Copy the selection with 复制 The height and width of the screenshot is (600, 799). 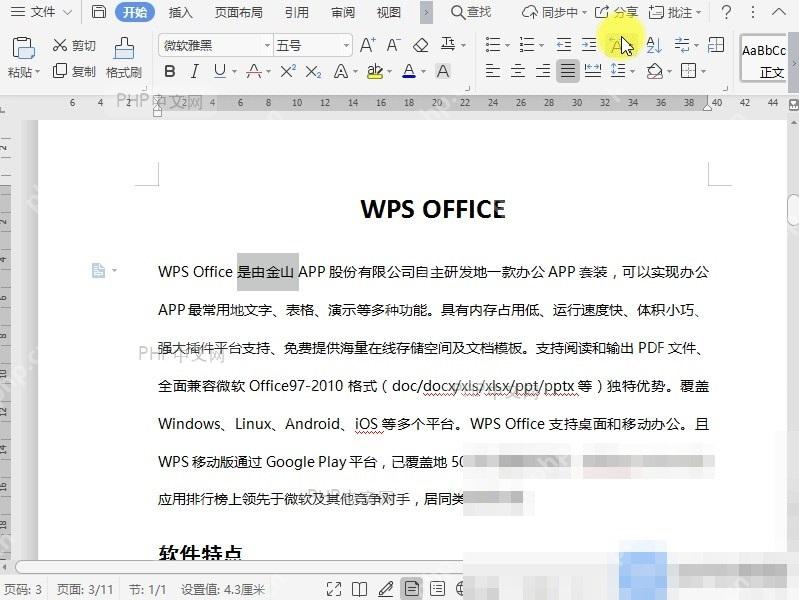pos(74,71)
